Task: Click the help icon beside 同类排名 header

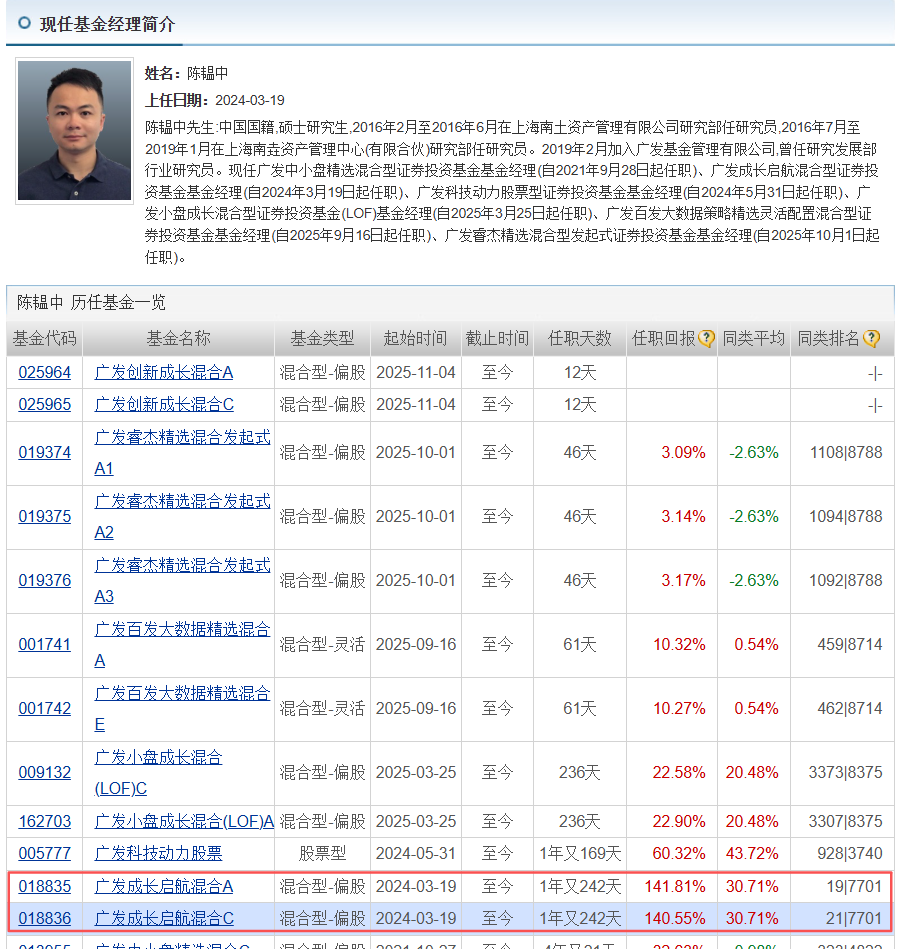Action: [x=871, y=339]
